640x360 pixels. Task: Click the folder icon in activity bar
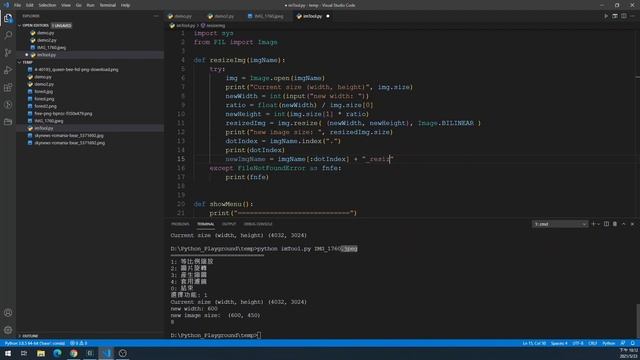tap(8, 122)
